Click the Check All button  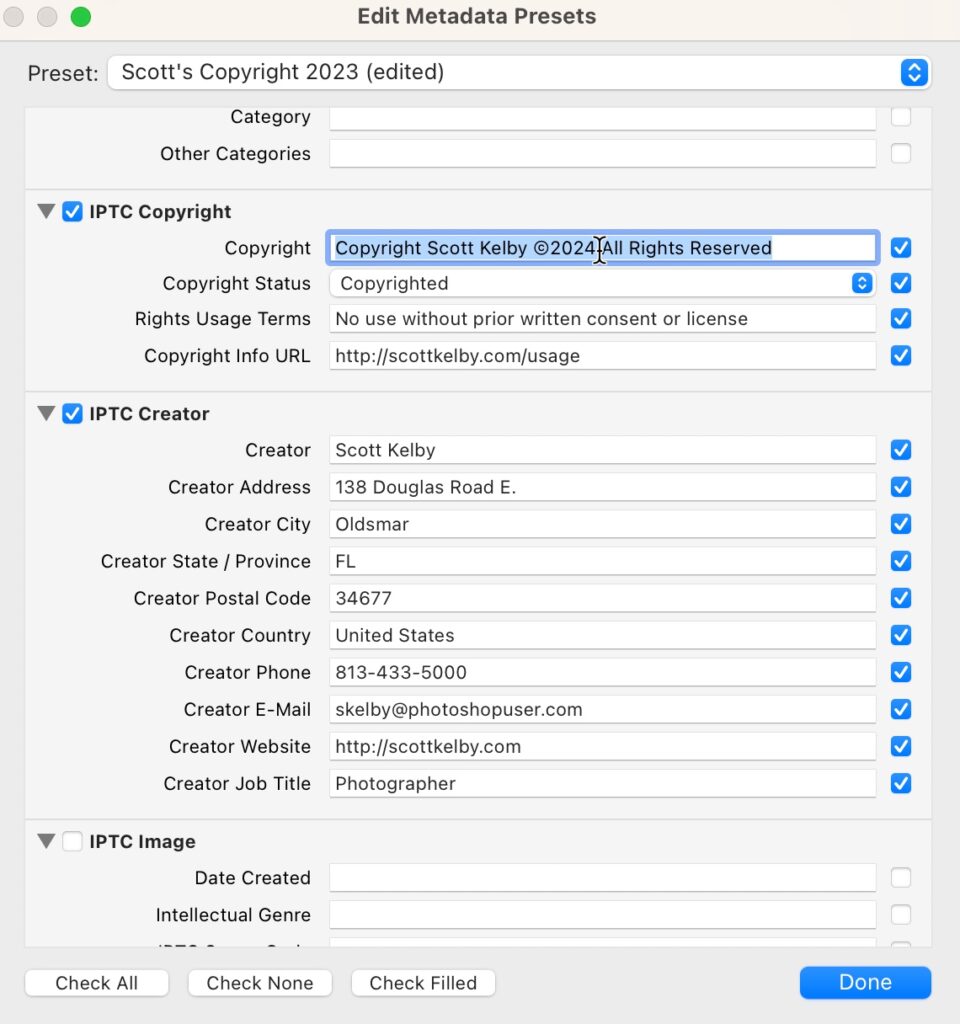pyautogui.click(x=97, y=983)
